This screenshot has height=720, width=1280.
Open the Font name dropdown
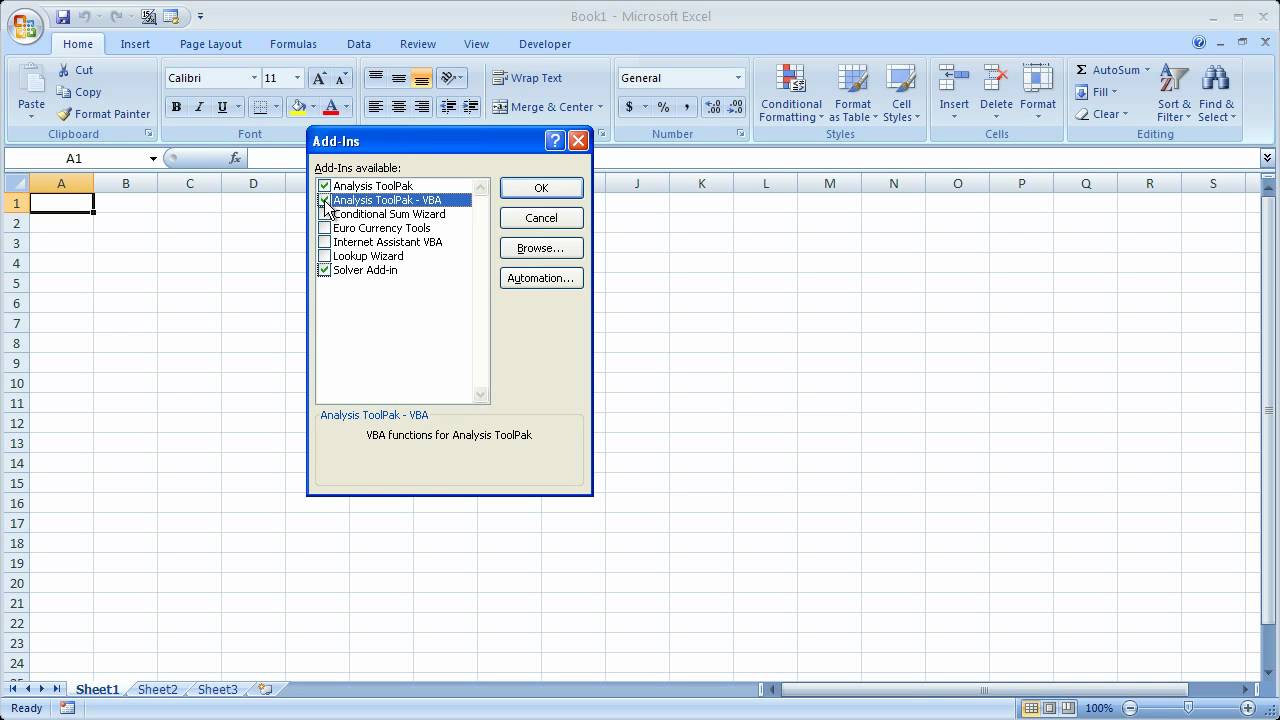[x=254, y=78]
